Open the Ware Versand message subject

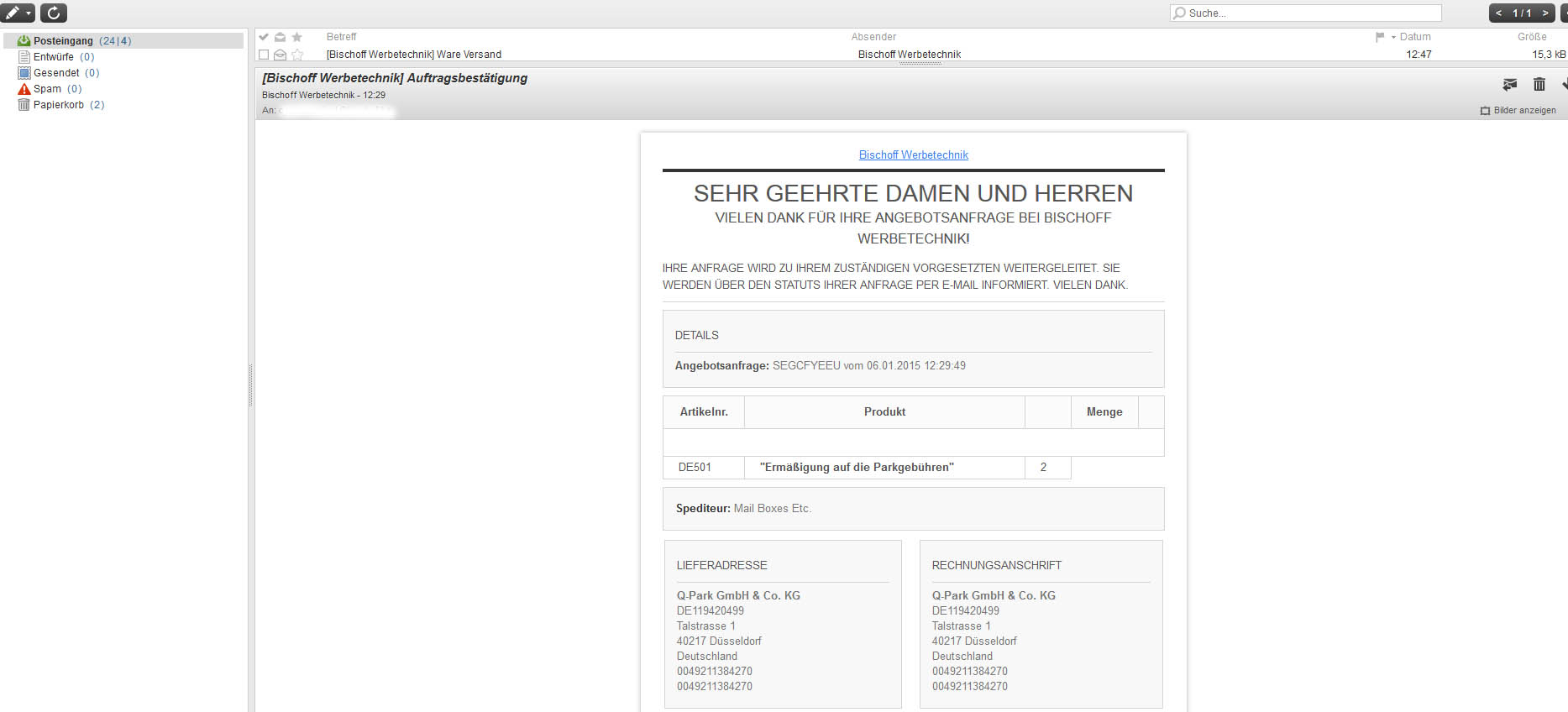coord(414,55)
